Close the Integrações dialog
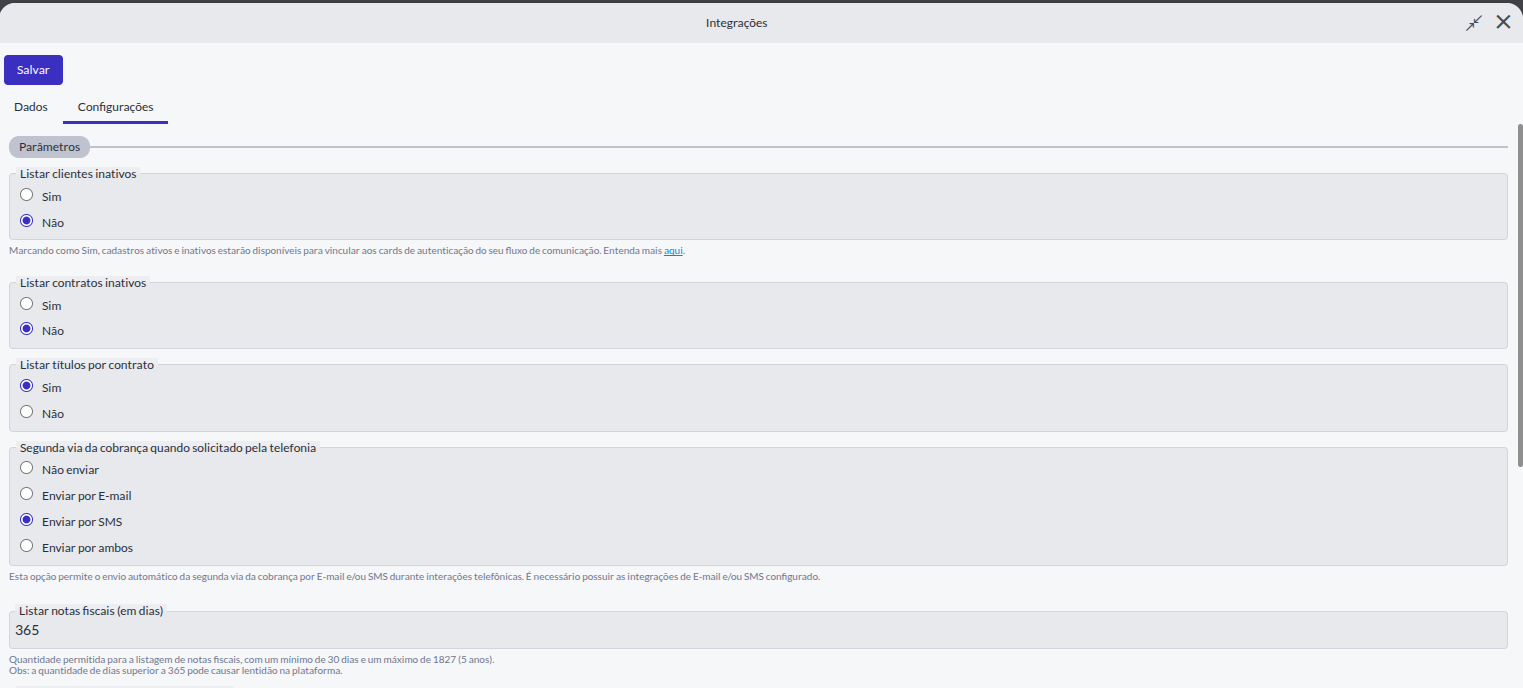Viewport: 1523px width, 688px height. (x=1503, y=22)
